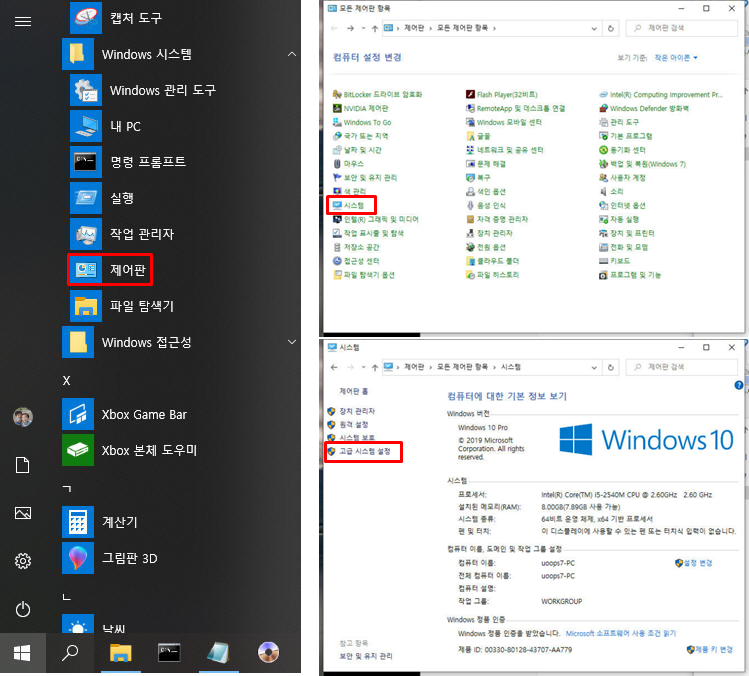Open 사용자 계정 control panel item

coord(622,178)
